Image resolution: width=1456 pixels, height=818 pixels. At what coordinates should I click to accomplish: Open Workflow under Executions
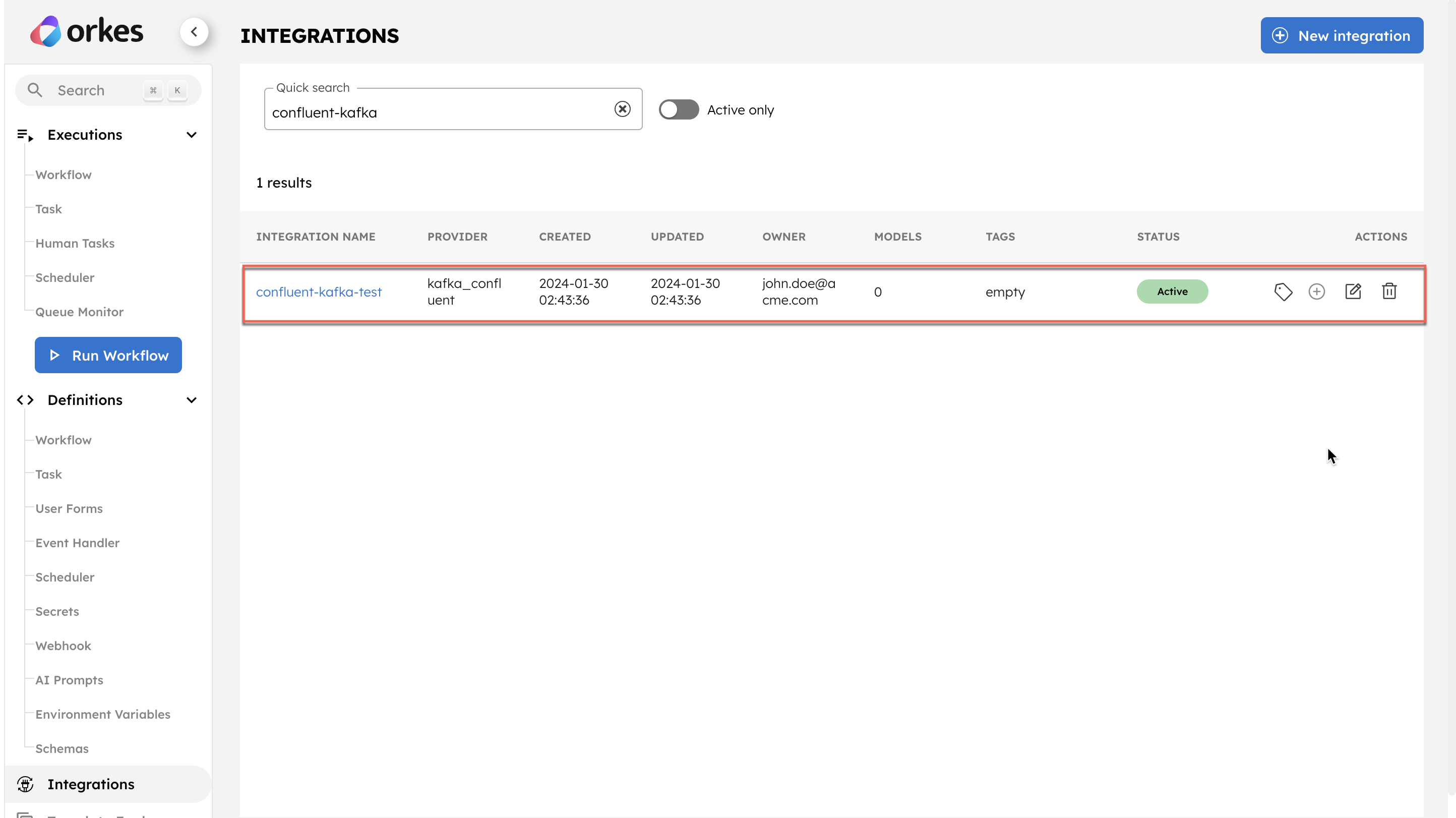(64, 174)
